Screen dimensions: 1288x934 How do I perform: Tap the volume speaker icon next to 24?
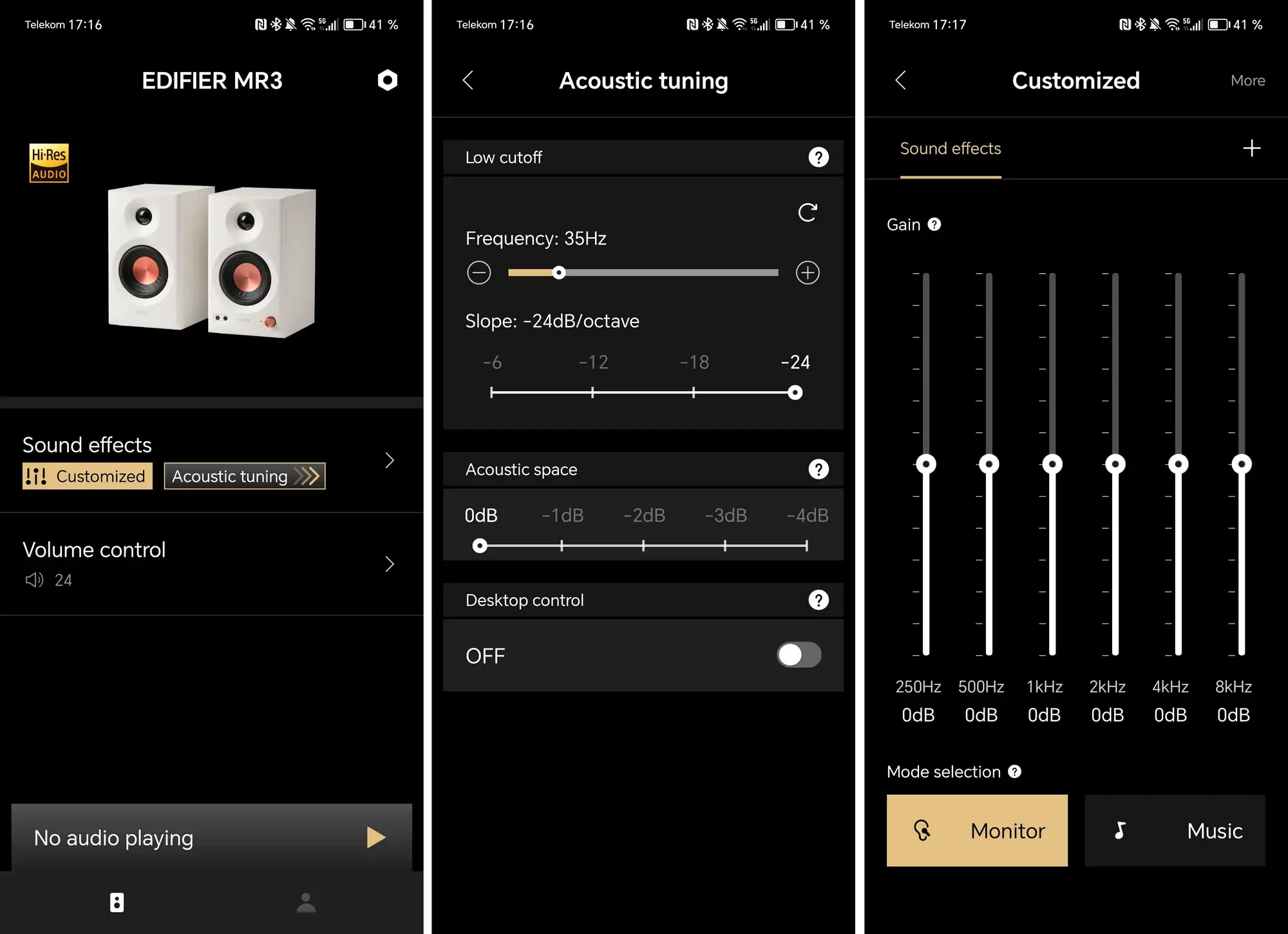click(x=35, y=580)
